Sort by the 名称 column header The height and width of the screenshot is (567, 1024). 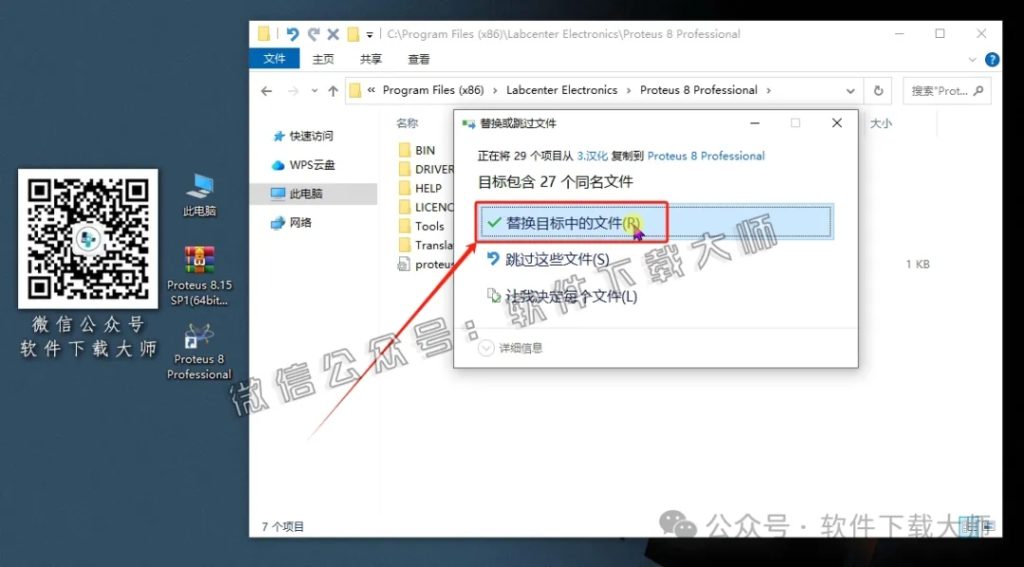[x=408, y=123]
